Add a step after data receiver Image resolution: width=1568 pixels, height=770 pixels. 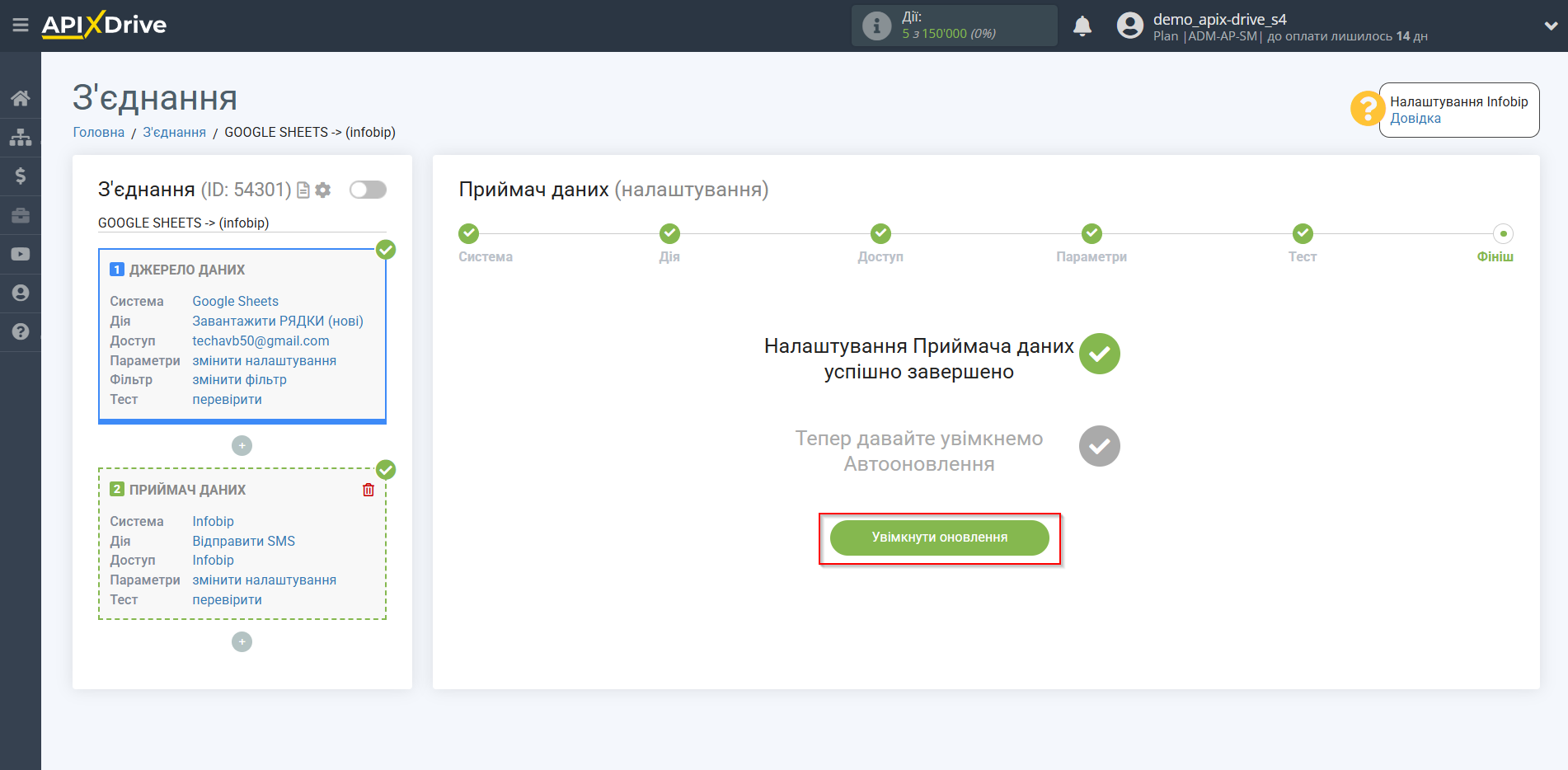point(242,642)
